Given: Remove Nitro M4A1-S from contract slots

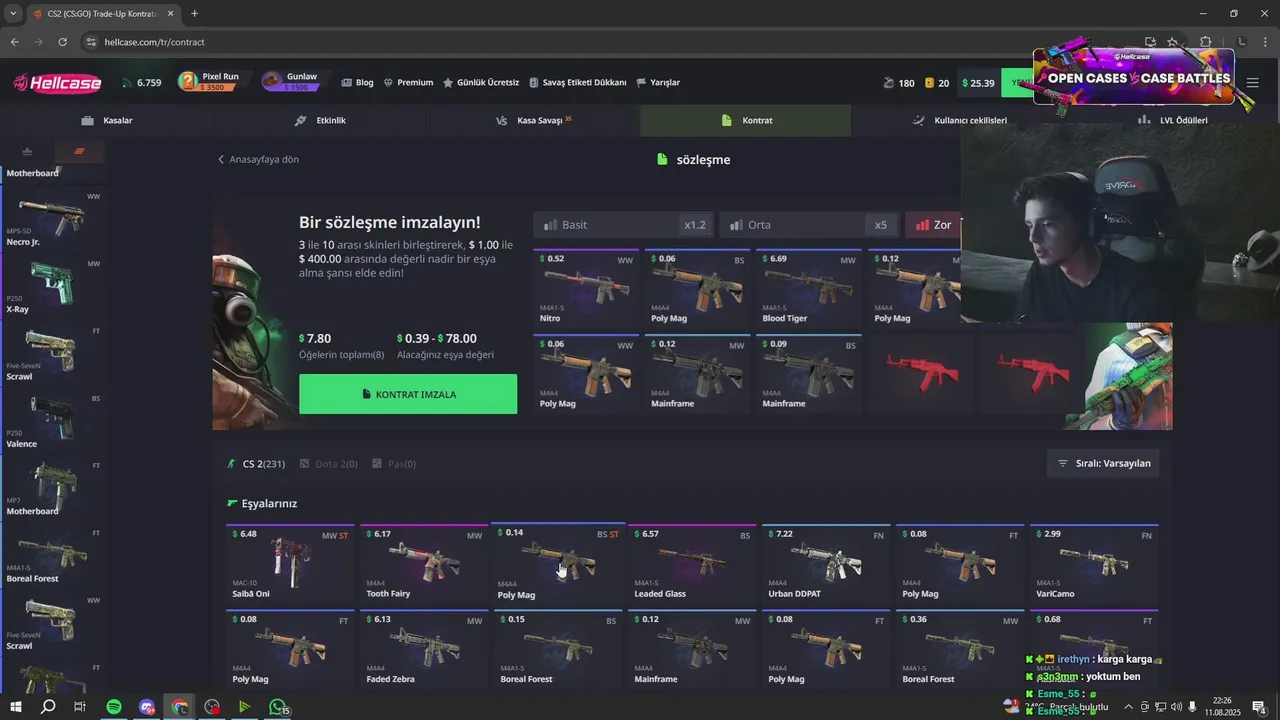Looking at the screenshot, I should click(x=586, y=287).
